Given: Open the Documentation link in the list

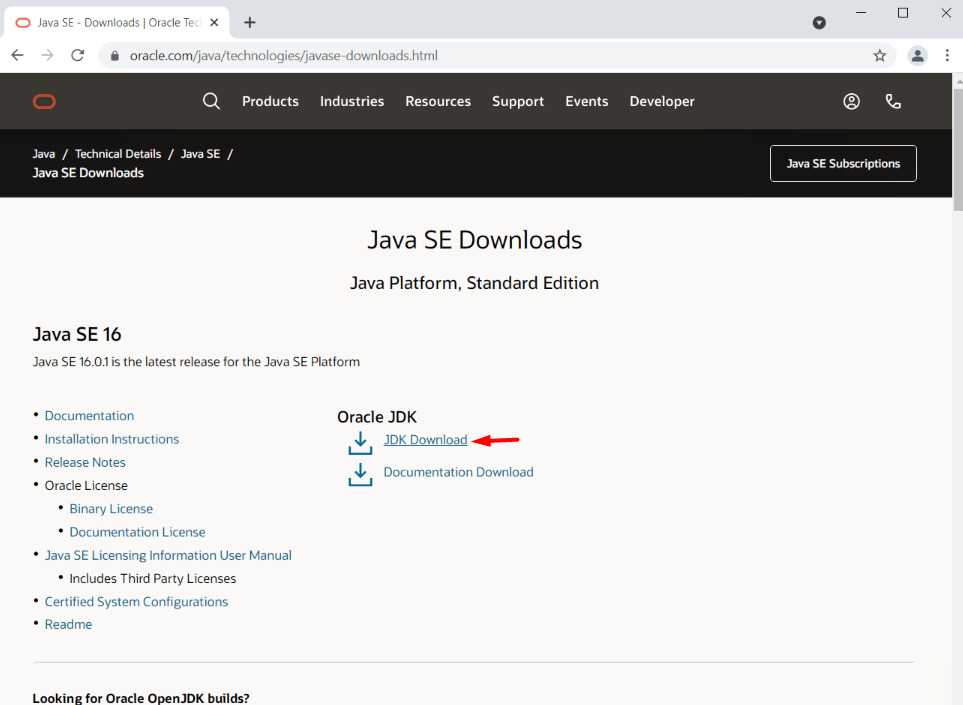Looking at the screenshot, I should tap(89, 416).
